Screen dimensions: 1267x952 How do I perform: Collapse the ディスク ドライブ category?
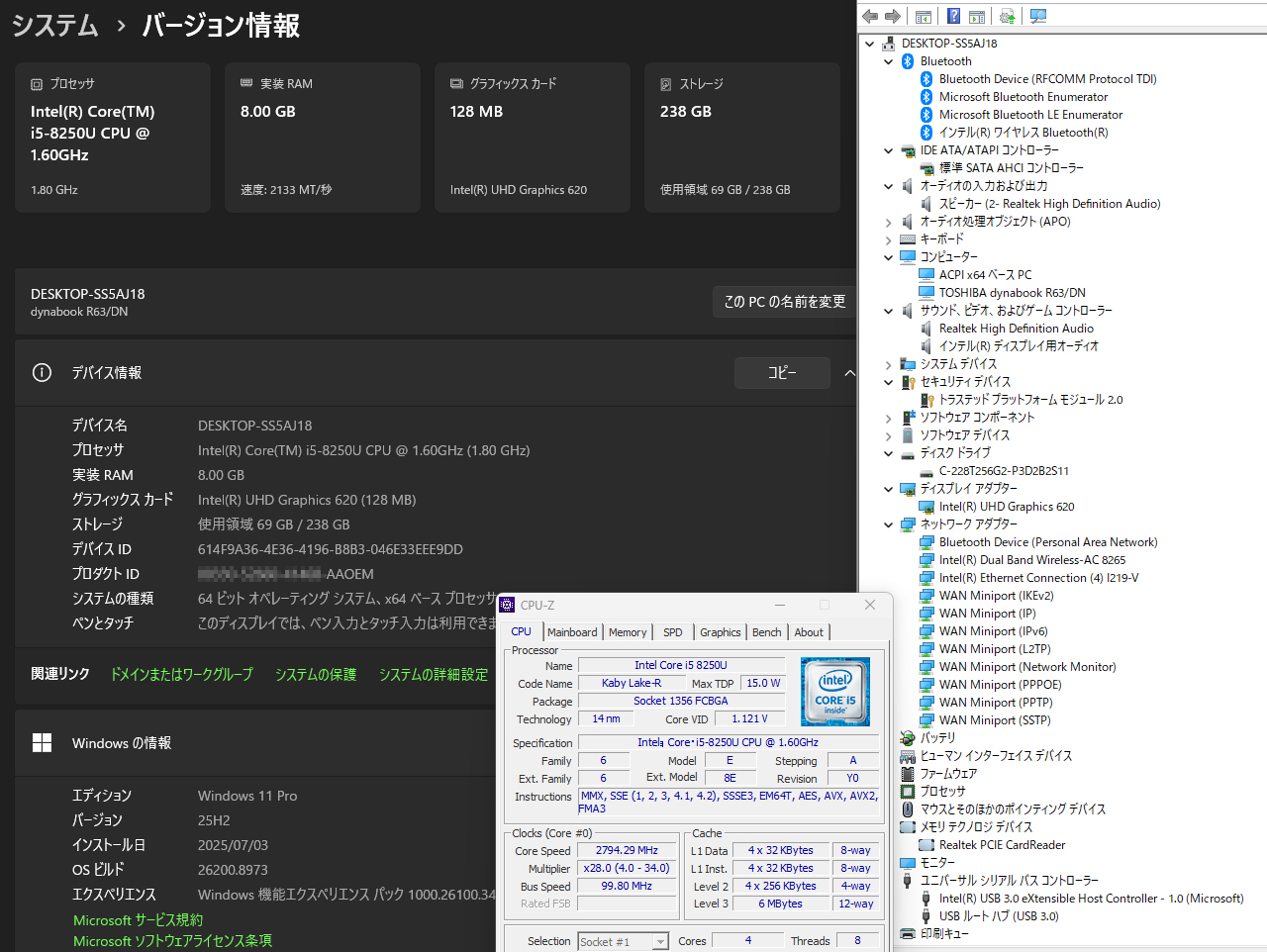coord(889,453)
